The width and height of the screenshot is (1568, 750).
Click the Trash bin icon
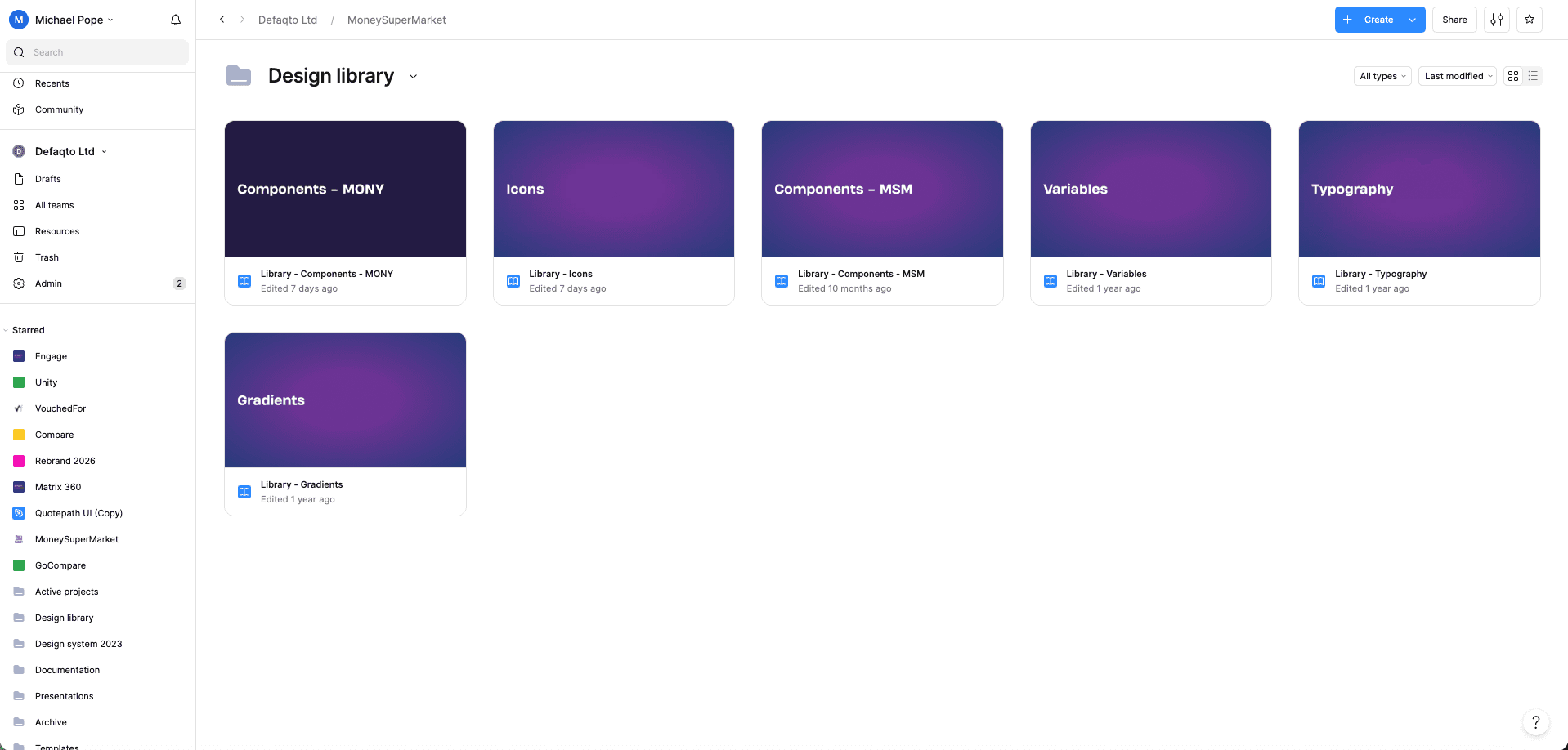coord(19,257)
